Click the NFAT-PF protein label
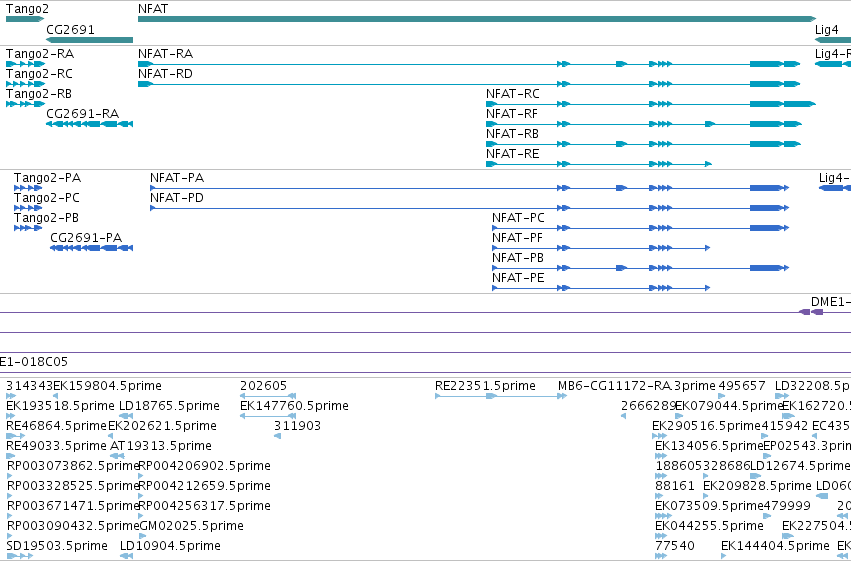 pos(517,238)
